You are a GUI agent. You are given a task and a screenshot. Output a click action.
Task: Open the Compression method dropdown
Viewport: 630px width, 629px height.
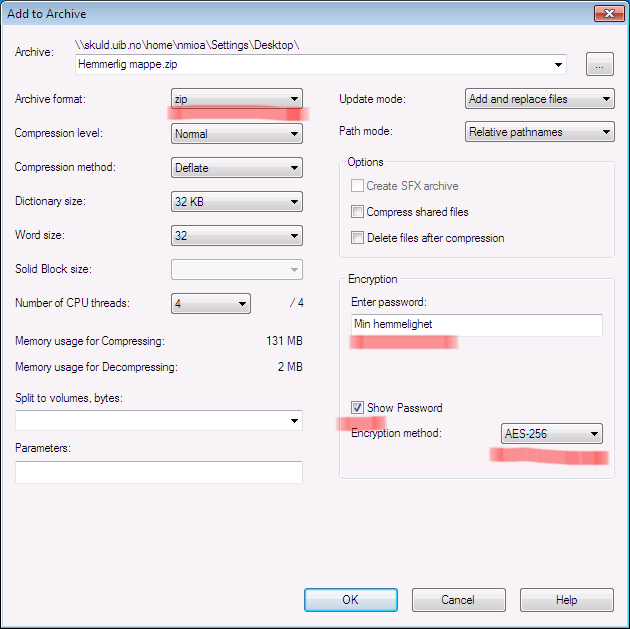click(x=236, y=168)
